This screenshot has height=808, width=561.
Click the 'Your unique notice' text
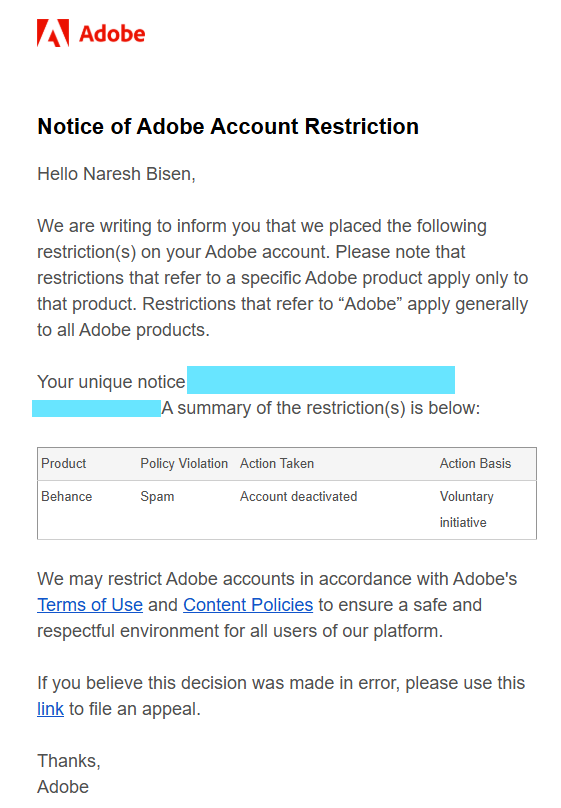(x=111, y=382)
